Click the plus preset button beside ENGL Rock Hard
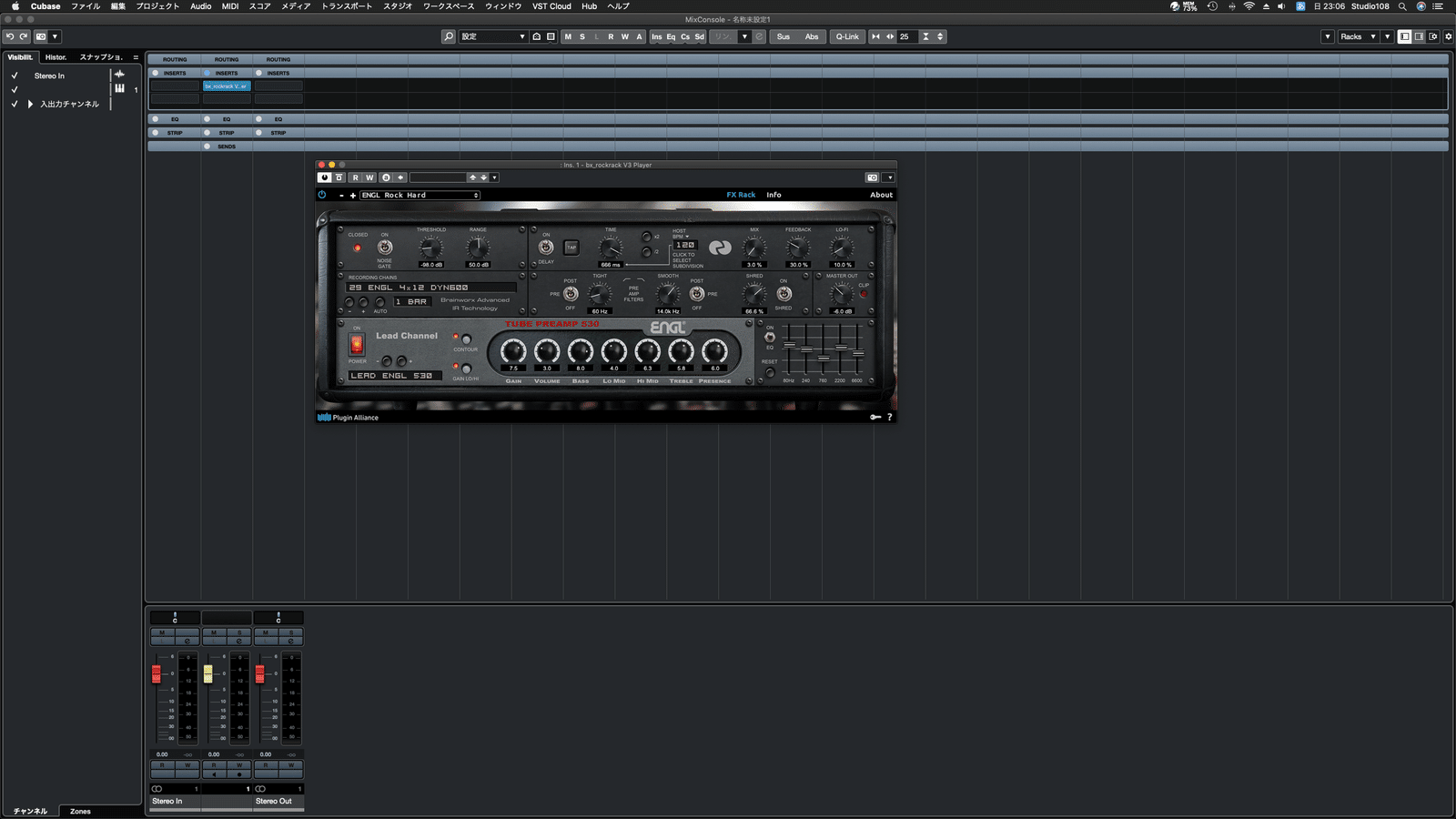1456x819 pixels. tap(353, 195)
